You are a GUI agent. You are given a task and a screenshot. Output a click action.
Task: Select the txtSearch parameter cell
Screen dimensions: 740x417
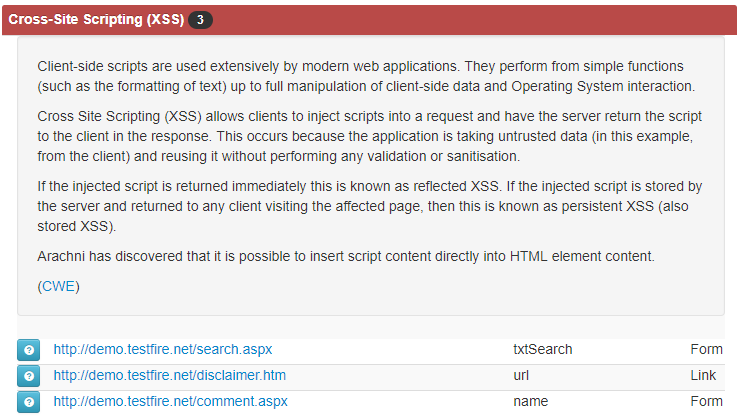click(543, 350)
